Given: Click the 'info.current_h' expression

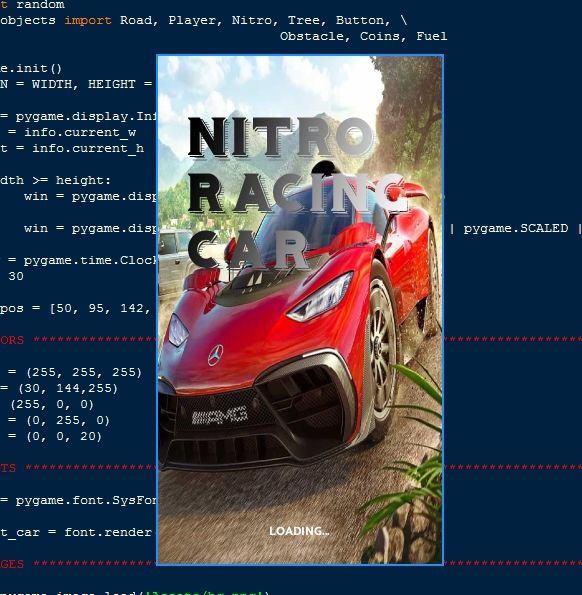Looking at the screenshot, I should click(88, 148).
